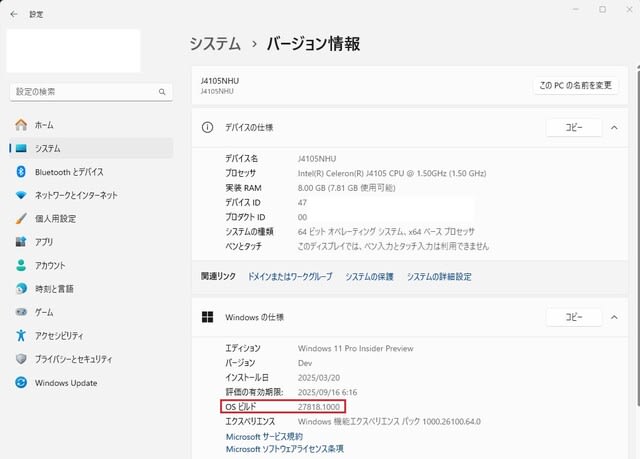The image size is (640, 459).
Task: Maximize the Settings window
Action: pyautogui.click(x=602, y=9)
